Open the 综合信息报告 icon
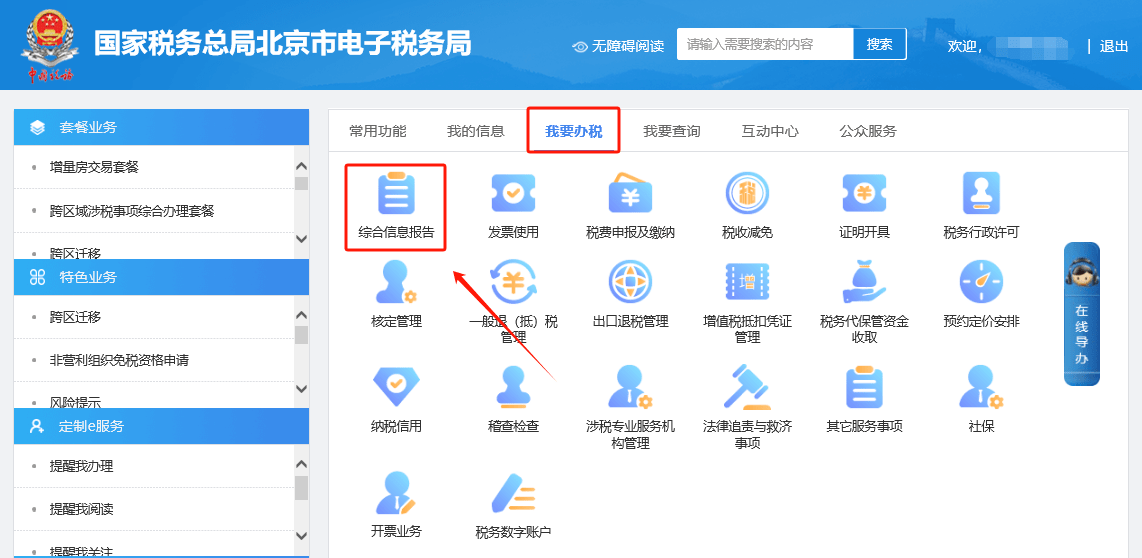1142x558 pixels. 396,196
